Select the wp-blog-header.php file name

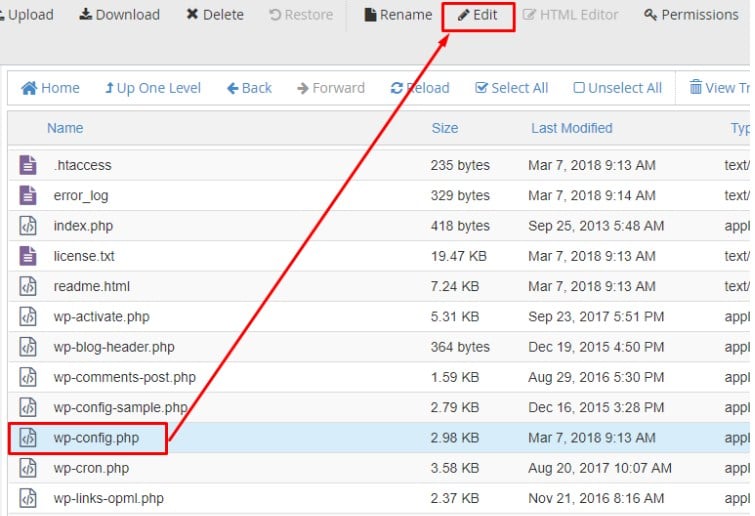(114, 347)
